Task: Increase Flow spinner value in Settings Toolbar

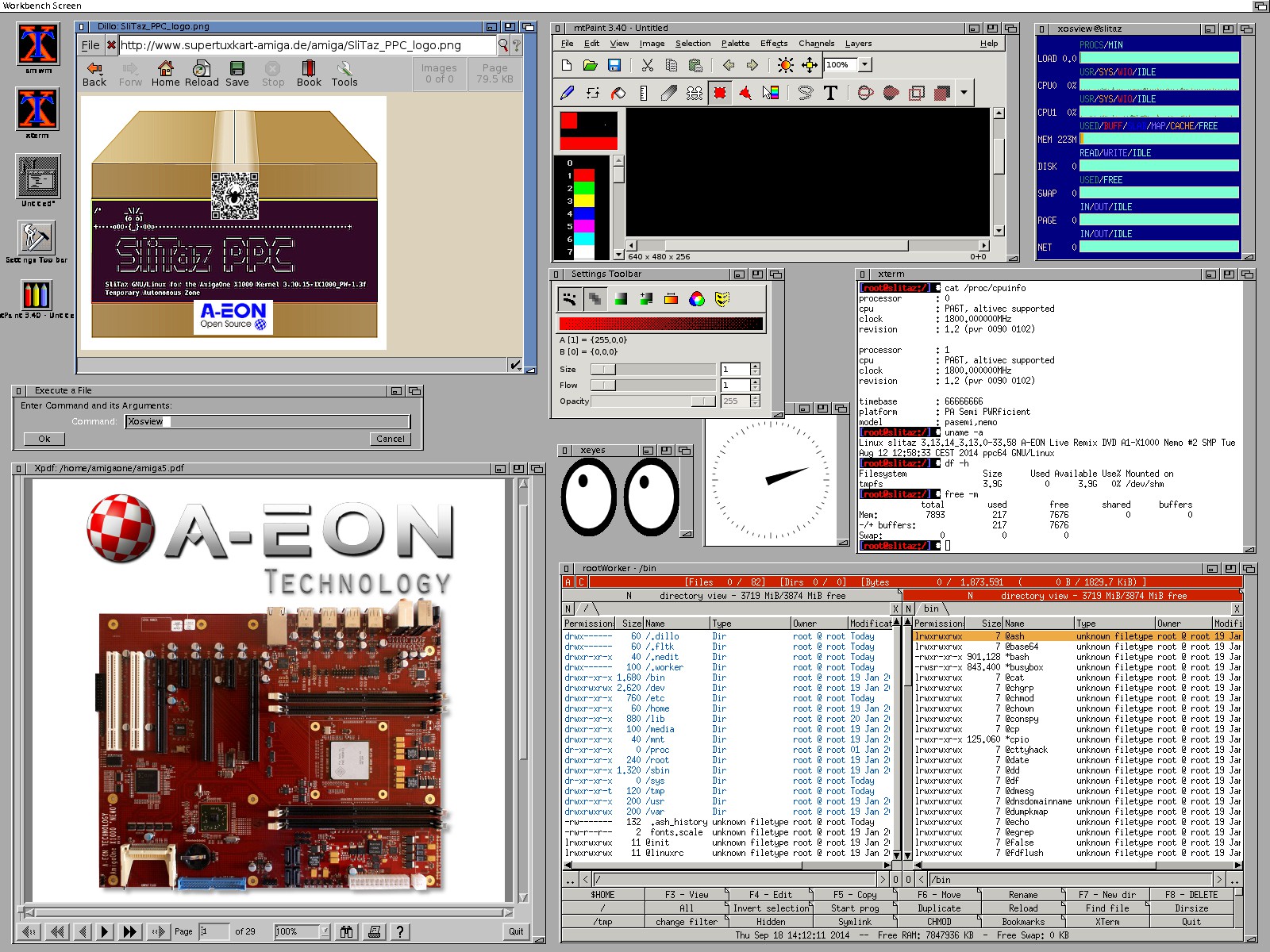Action: point(755,382)
